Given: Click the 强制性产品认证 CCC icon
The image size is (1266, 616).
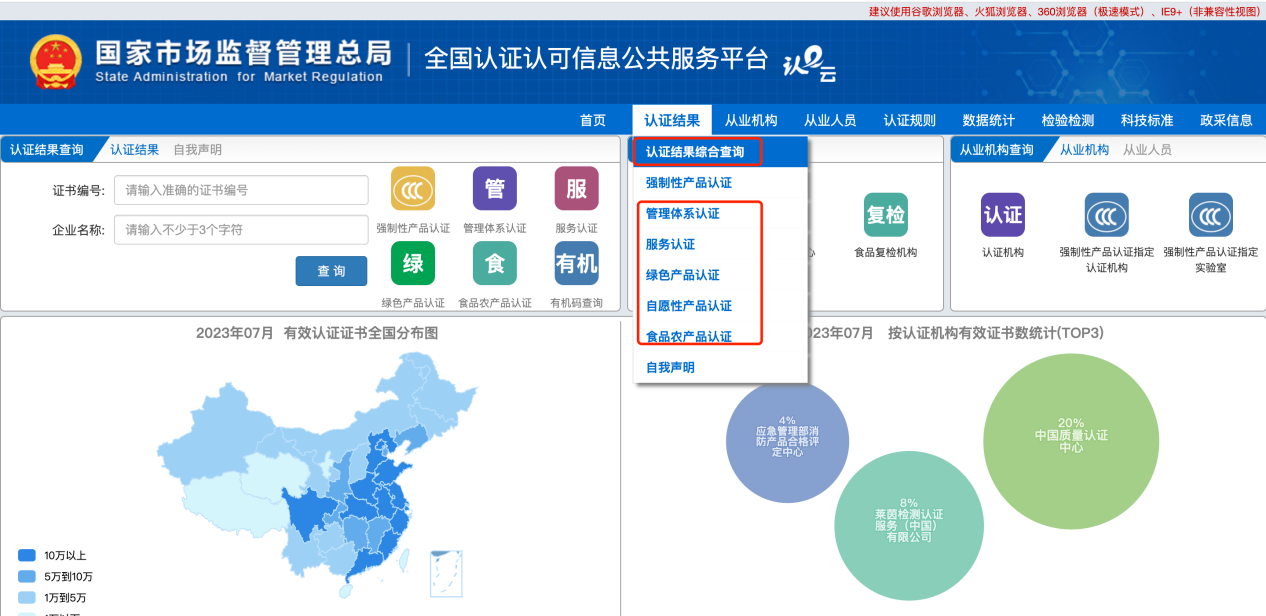Looking at the screenshot, I should click(x=412, y=189).
